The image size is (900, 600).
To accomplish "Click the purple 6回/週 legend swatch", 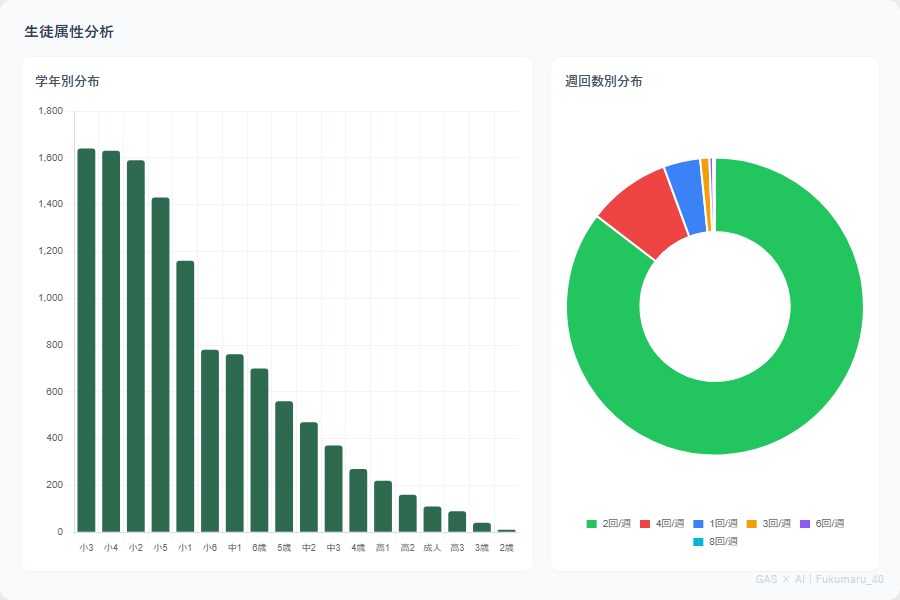I will [805, 524].
